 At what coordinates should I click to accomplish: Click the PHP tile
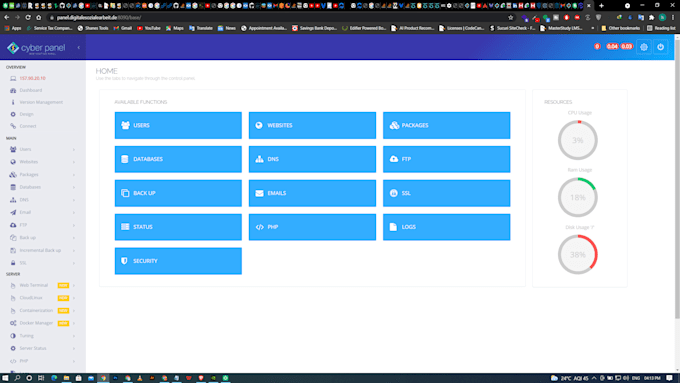(x=312, y=227)
